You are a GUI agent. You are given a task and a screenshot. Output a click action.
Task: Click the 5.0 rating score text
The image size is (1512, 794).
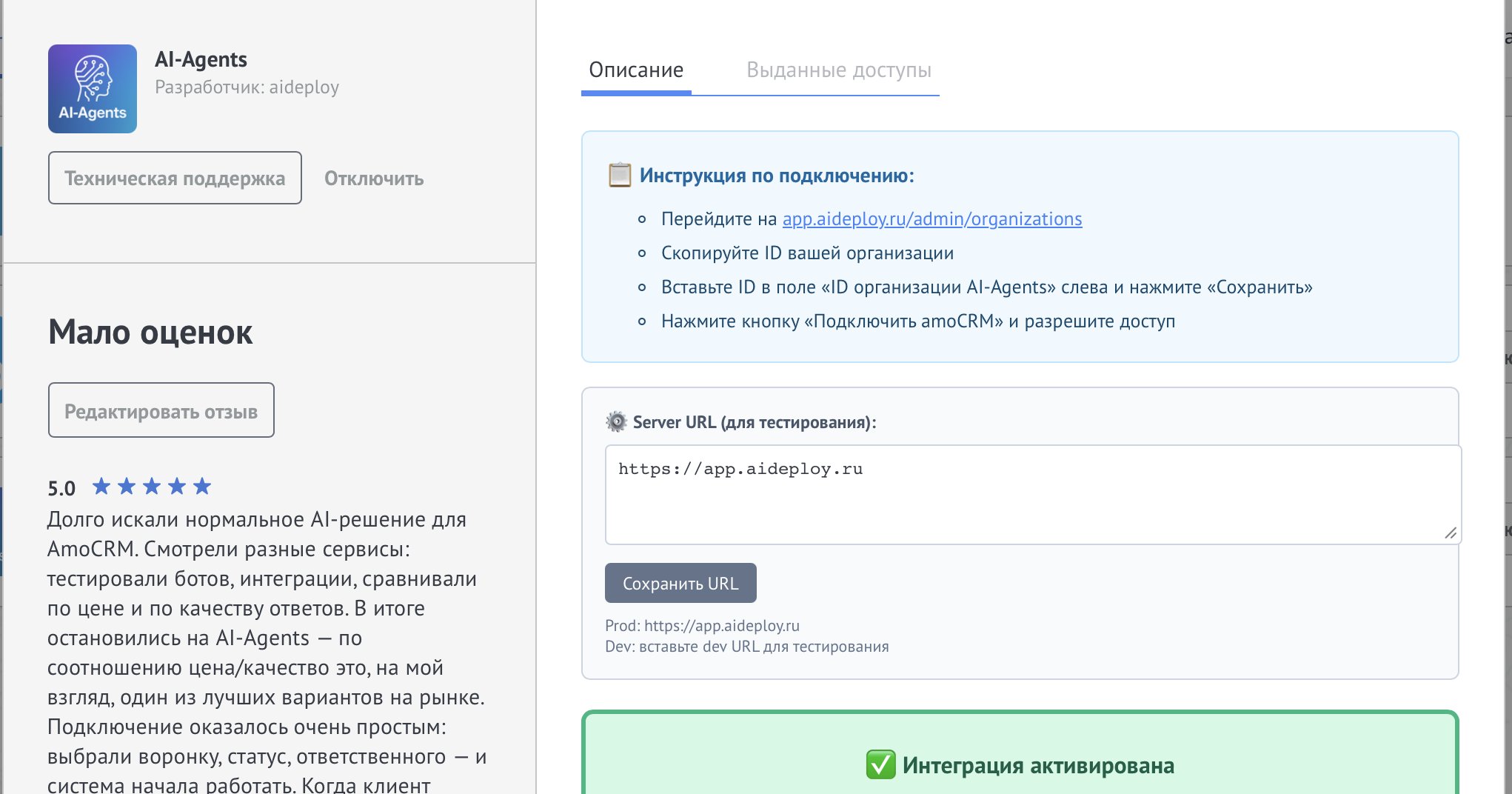[x=61, y=486]
